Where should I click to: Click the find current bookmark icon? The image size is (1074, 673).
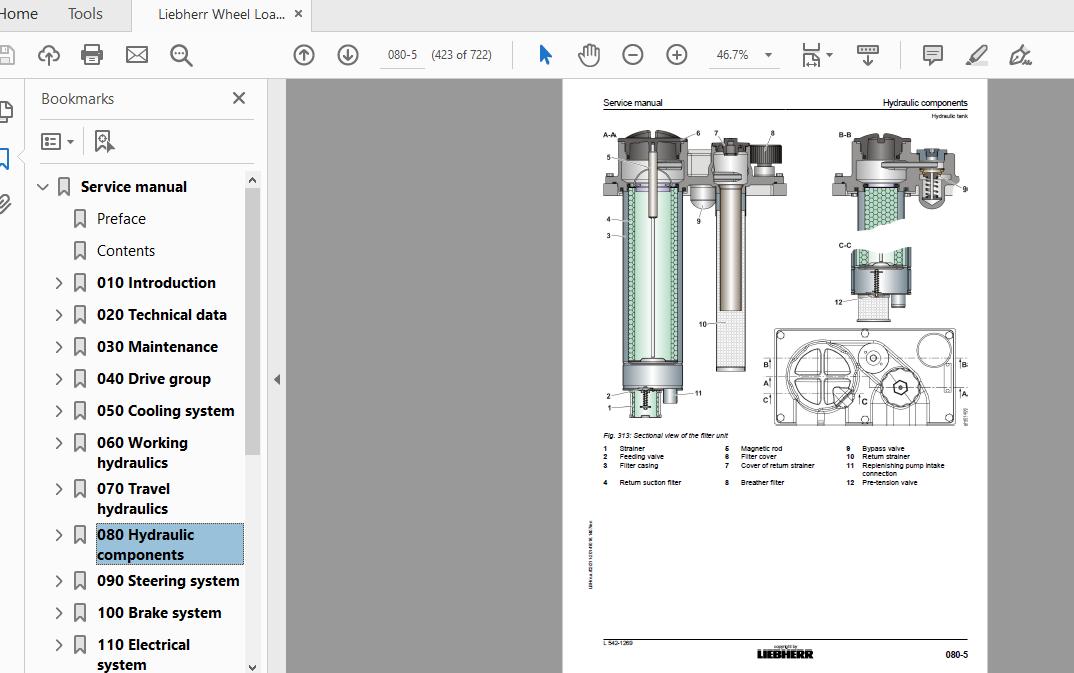(x=104, y=142)
